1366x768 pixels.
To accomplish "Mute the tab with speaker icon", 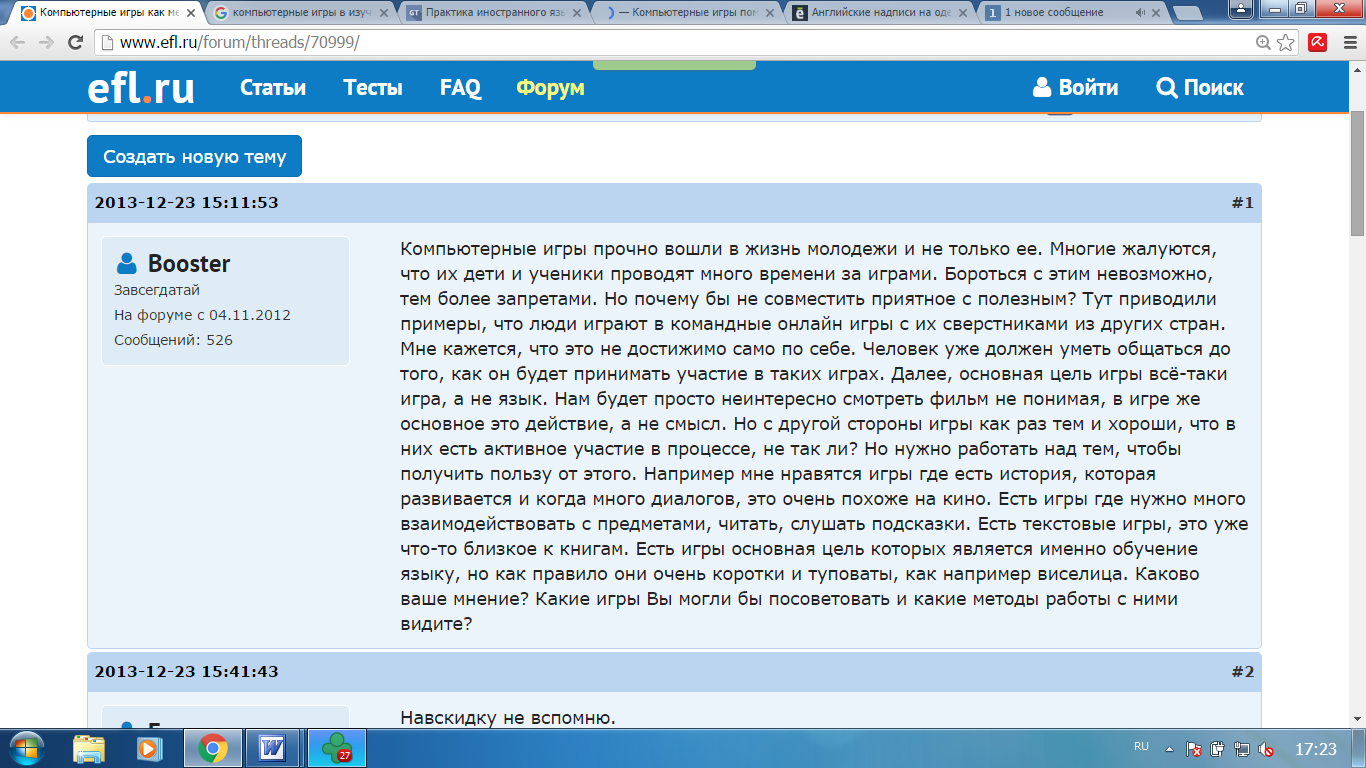I will [x=1142, y=13].
